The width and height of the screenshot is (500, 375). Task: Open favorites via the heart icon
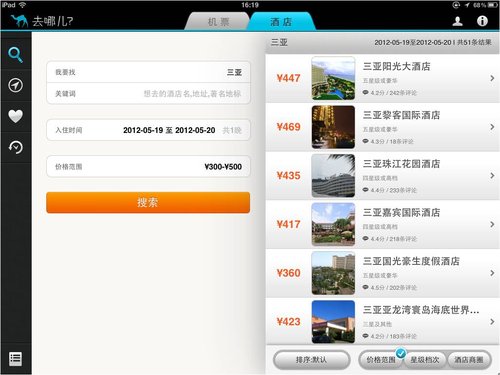tap(15, 116)
